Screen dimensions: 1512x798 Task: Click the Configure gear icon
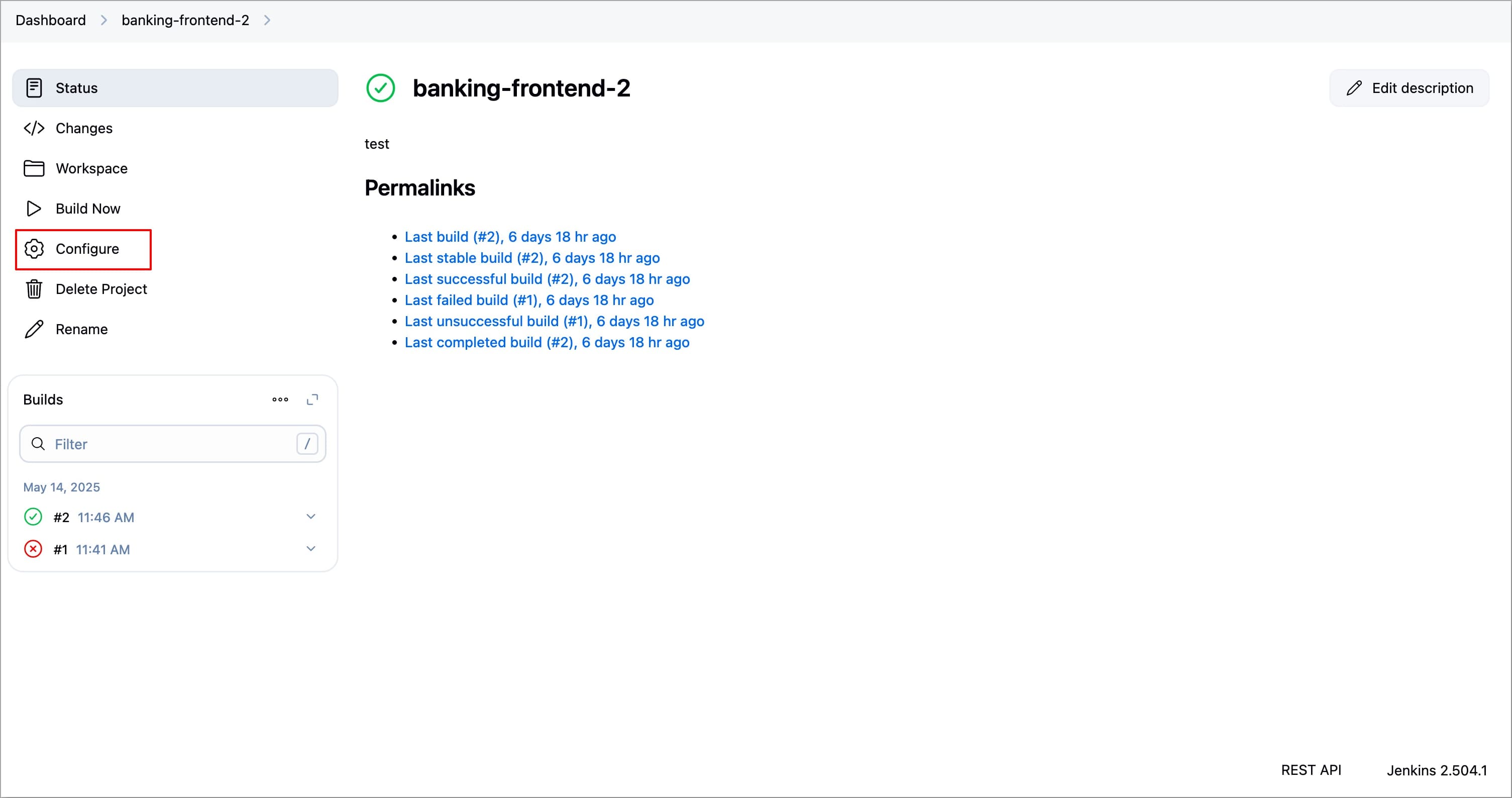[34, 249]
